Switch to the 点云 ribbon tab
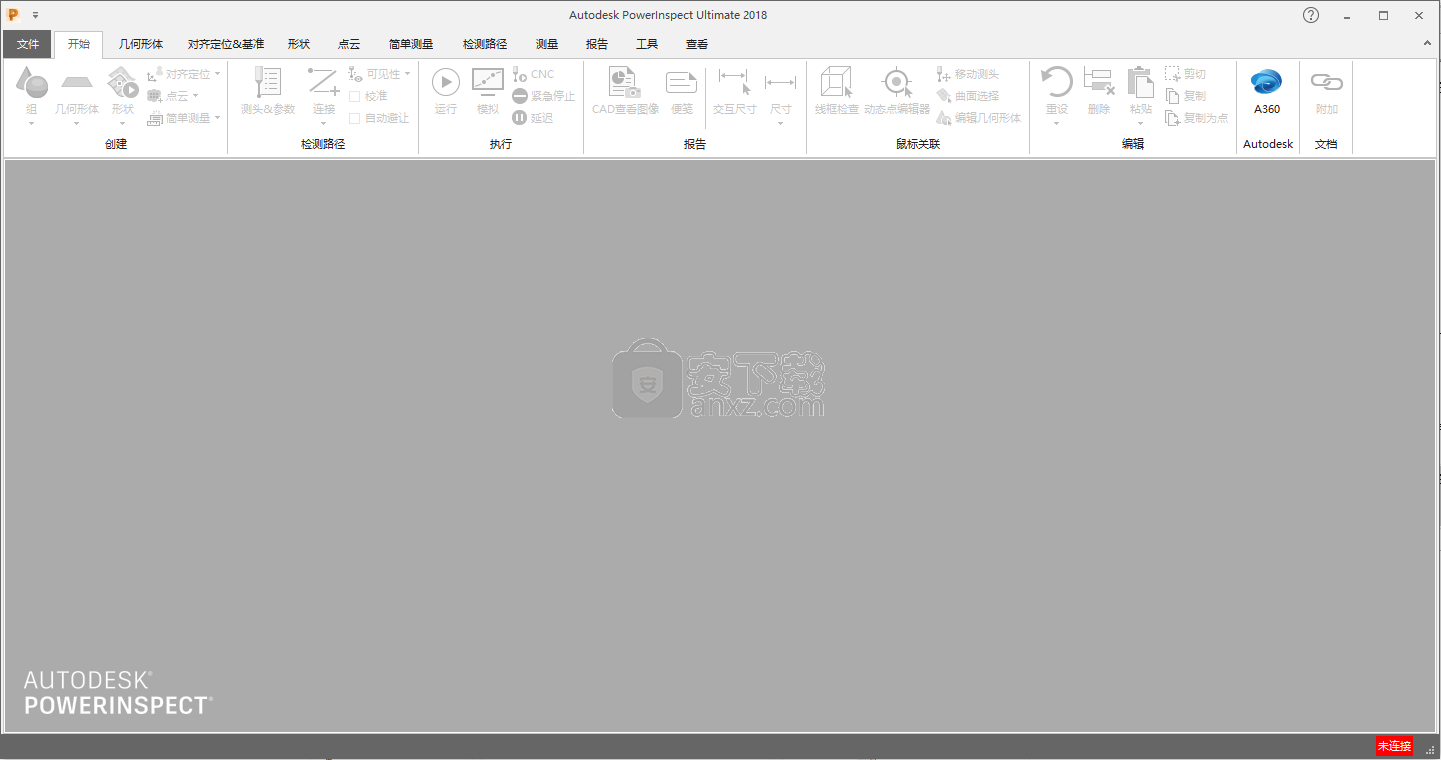Screen dimensions: 1441x760 [x=349, y=44]
